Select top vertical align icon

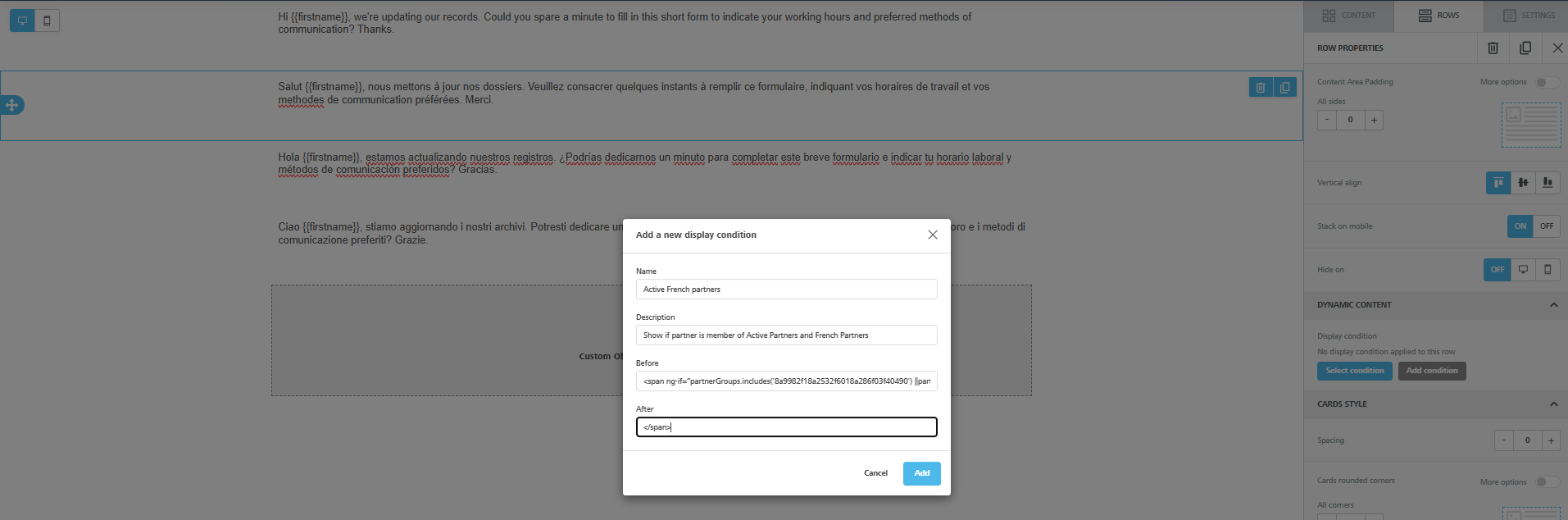pos(1498,182)
